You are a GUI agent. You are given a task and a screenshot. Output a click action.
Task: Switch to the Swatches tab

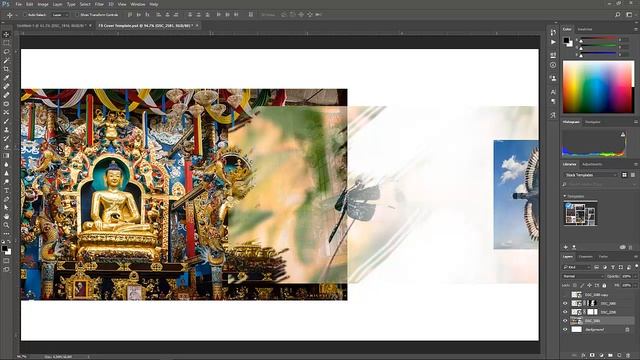click(x=584, y=29)
